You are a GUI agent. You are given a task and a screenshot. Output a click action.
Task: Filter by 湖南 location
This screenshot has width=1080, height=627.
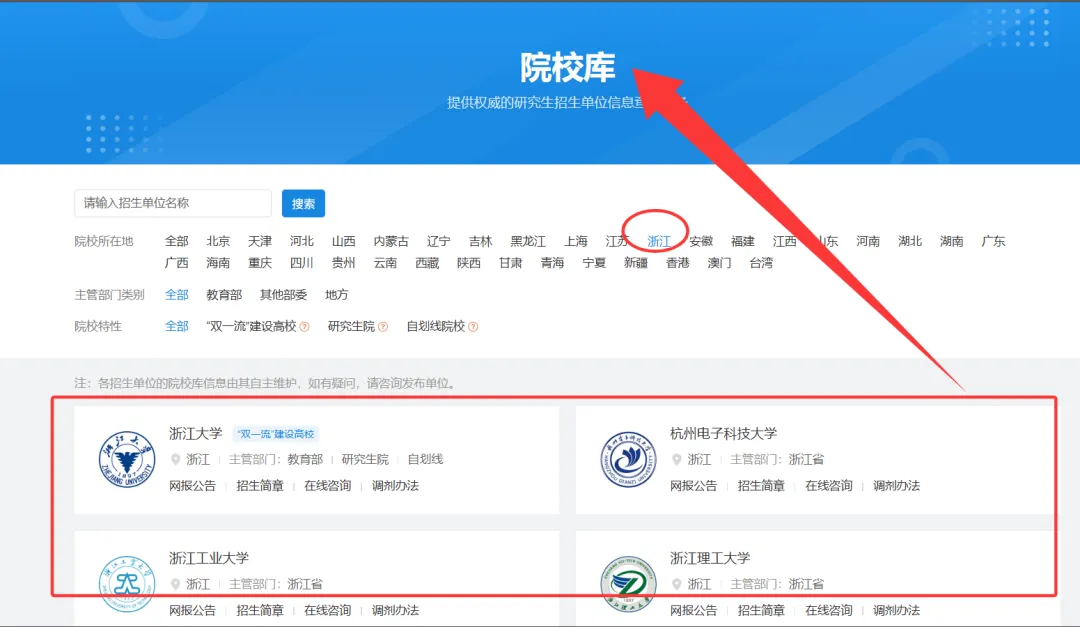coord(952,241)
